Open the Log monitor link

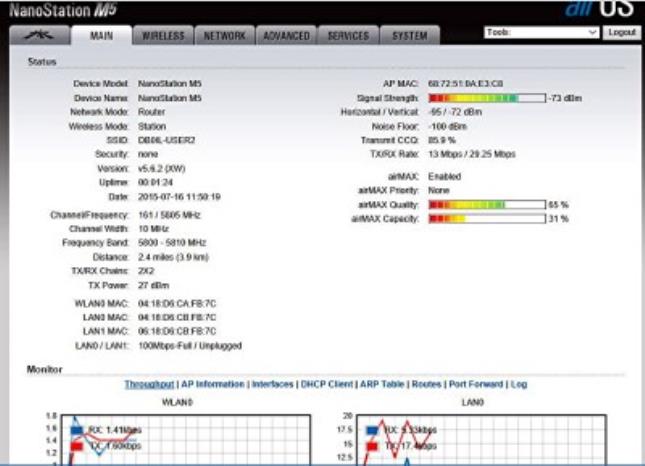pos(520,384)
